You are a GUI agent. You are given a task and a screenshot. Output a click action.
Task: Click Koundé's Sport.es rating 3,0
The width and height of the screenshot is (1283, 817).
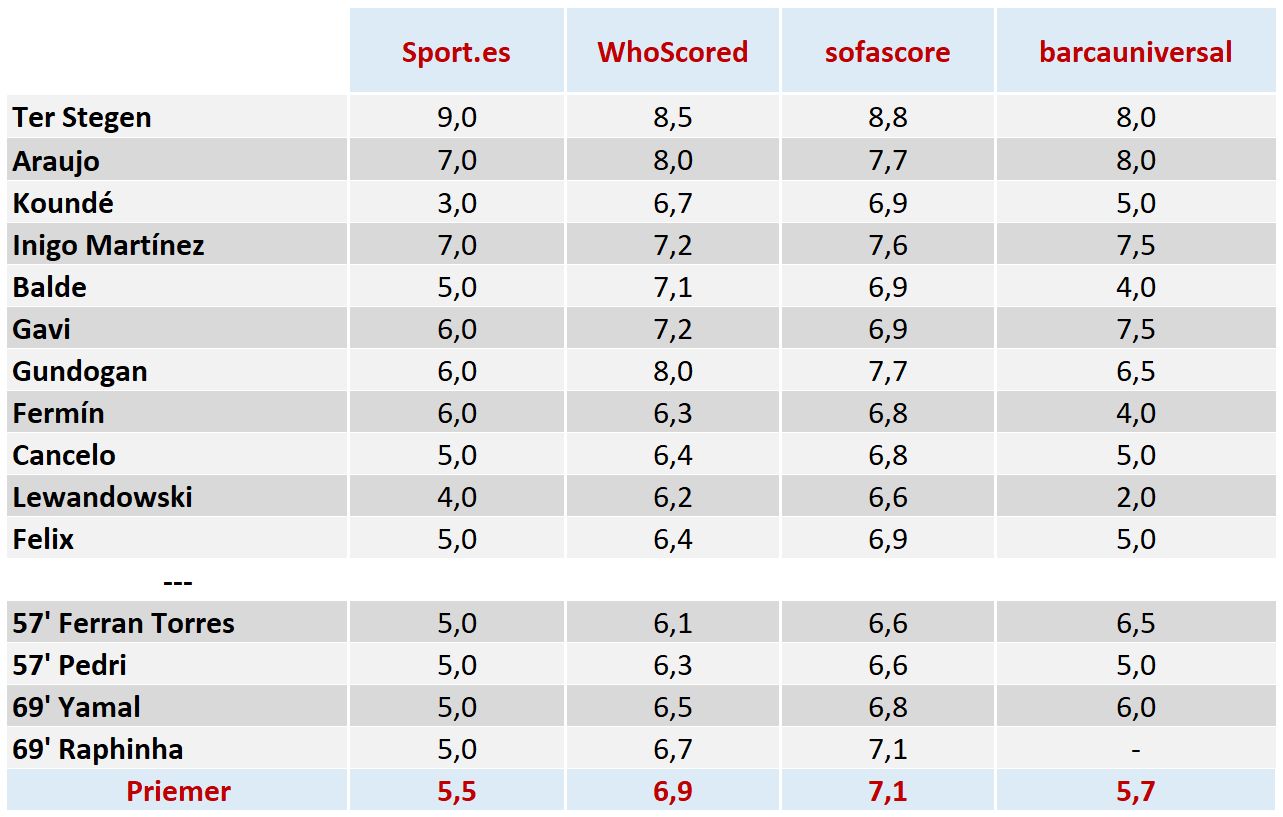(x=456, y=203)
